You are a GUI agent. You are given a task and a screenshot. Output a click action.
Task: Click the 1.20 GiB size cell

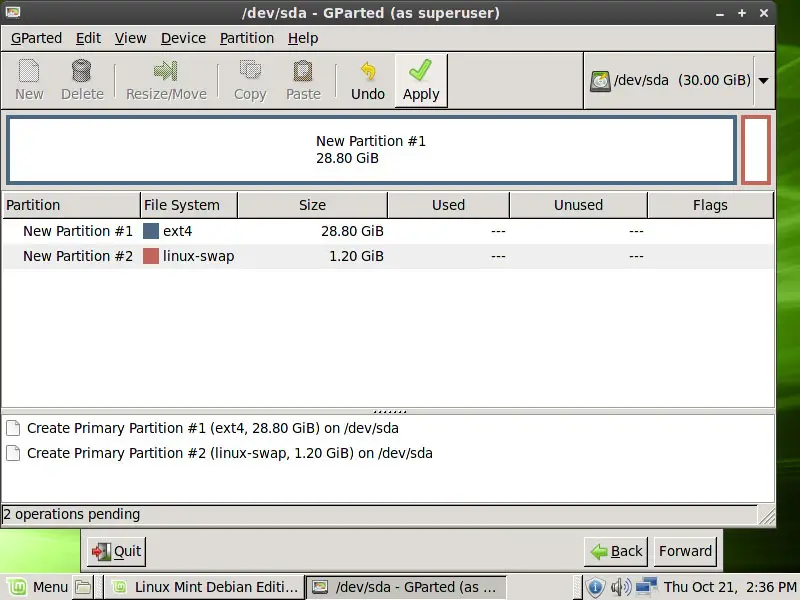click(x=356, y=256)
